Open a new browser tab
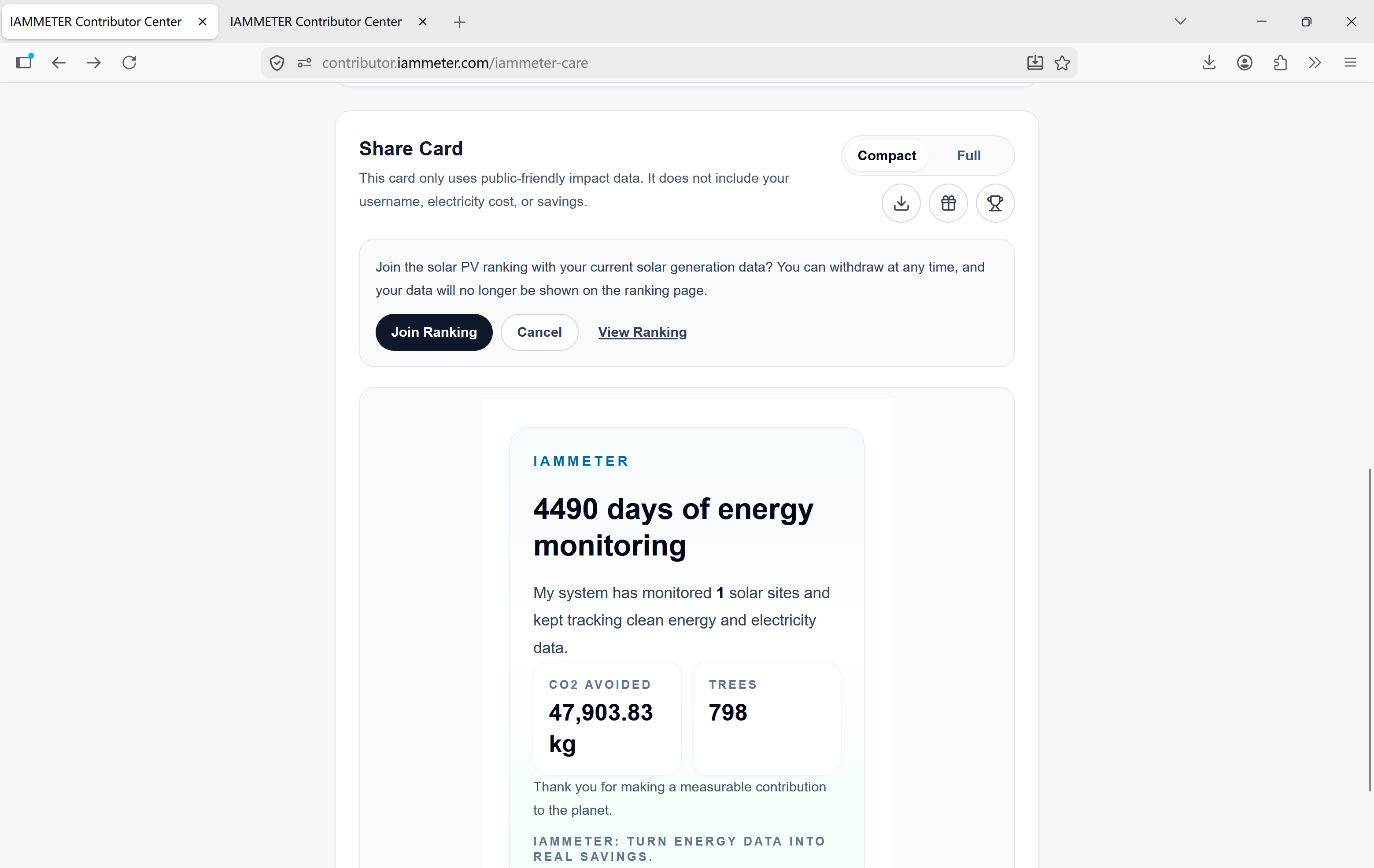Screen dimensions: 1374x868 pyautogui.click(x=459, y=22)
